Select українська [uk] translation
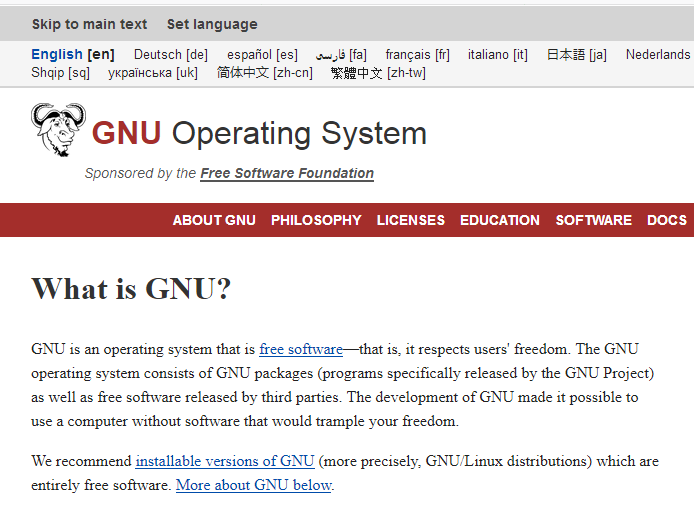The width and height of the screenshot is (694, 527). click(x=153, y=73)
